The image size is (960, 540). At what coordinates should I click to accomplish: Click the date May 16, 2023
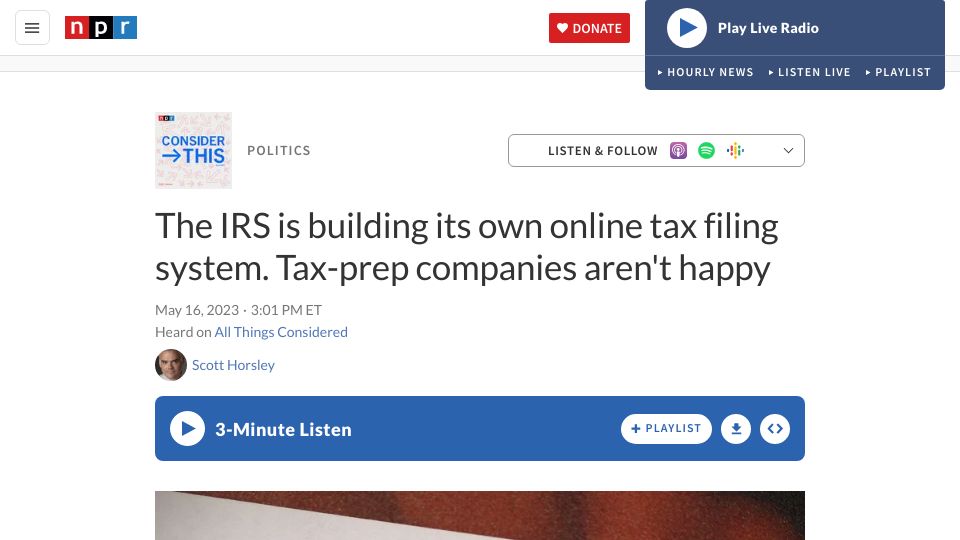pos(197,310)
